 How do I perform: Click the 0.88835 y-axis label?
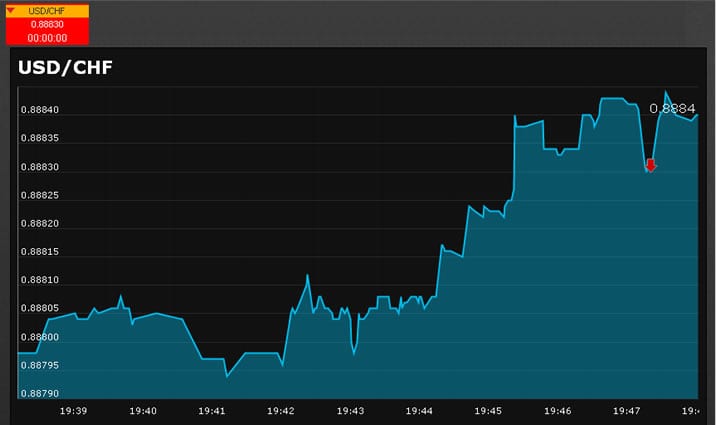click(40, 138)
